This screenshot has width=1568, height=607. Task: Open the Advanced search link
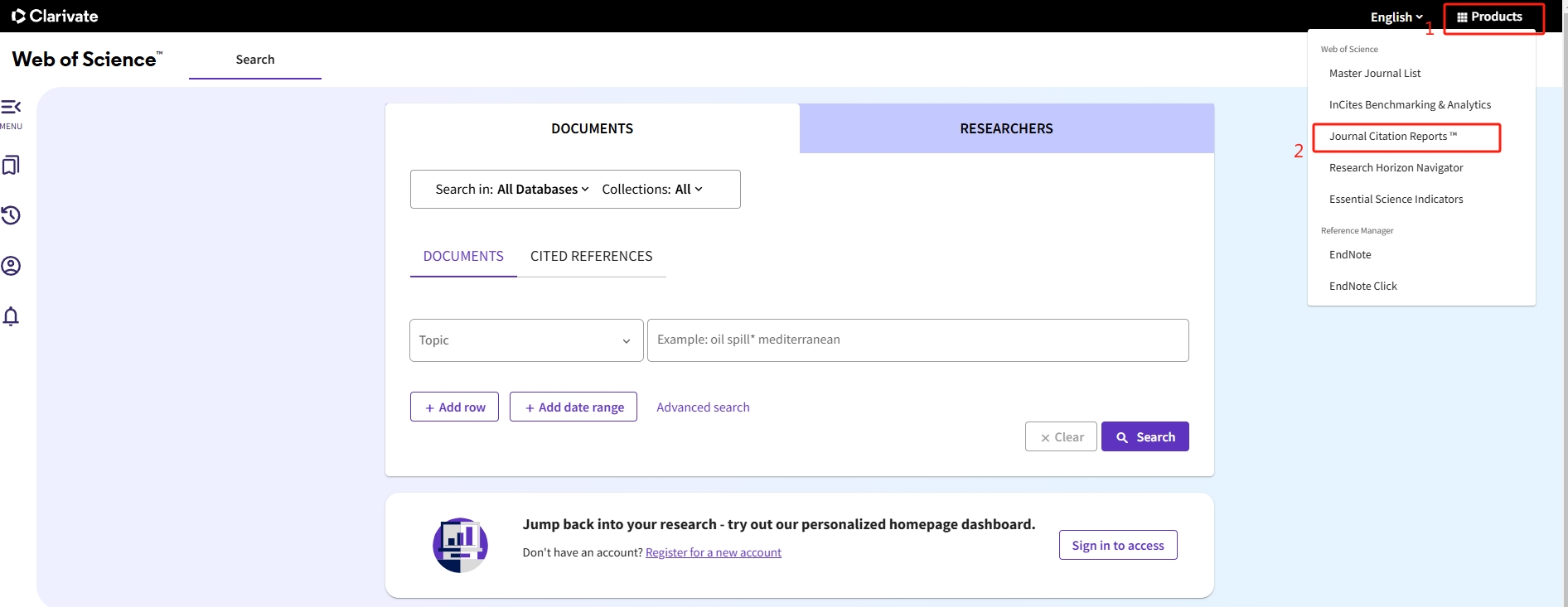(703, 407)
